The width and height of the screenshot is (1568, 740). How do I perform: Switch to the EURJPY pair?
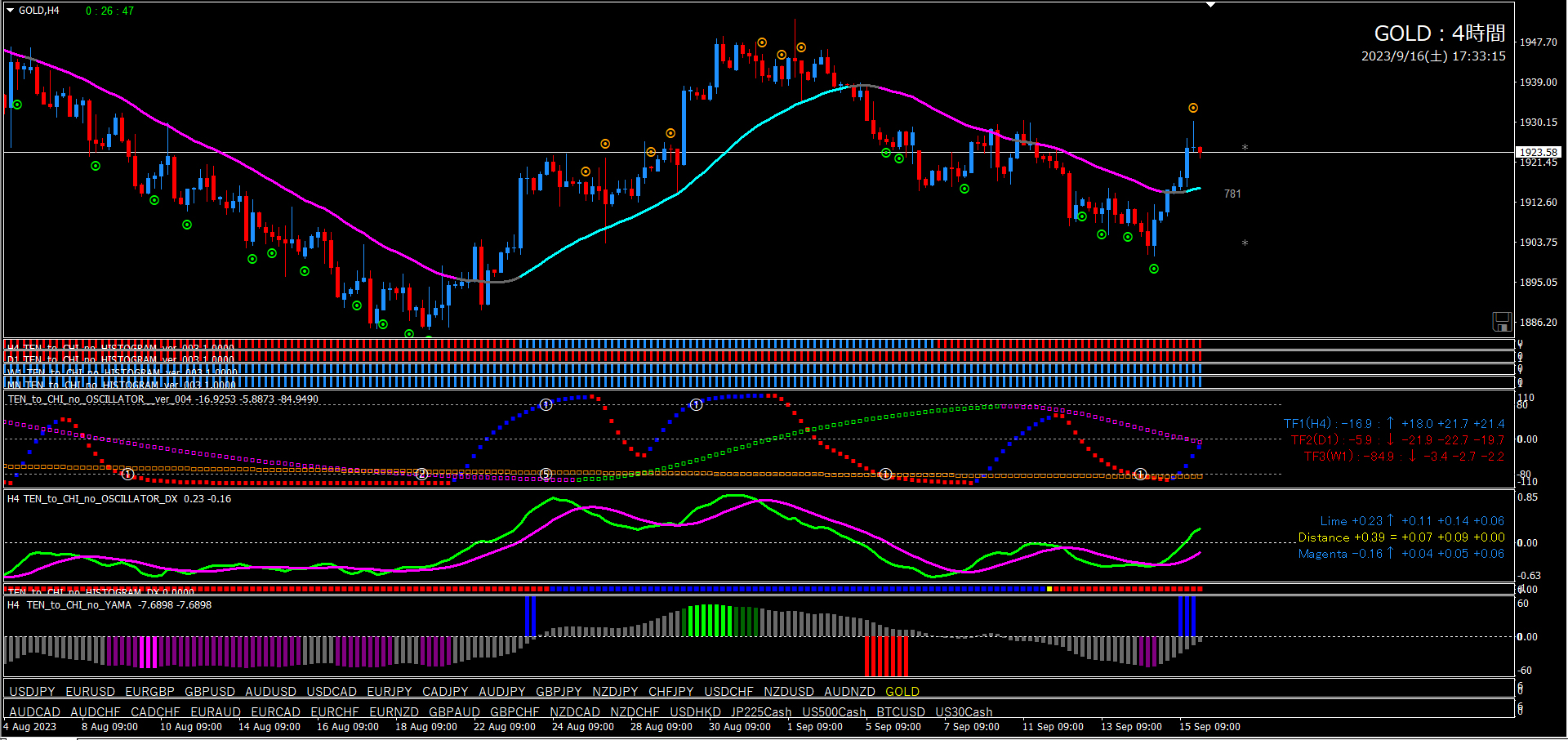click(x=390, y=692)
